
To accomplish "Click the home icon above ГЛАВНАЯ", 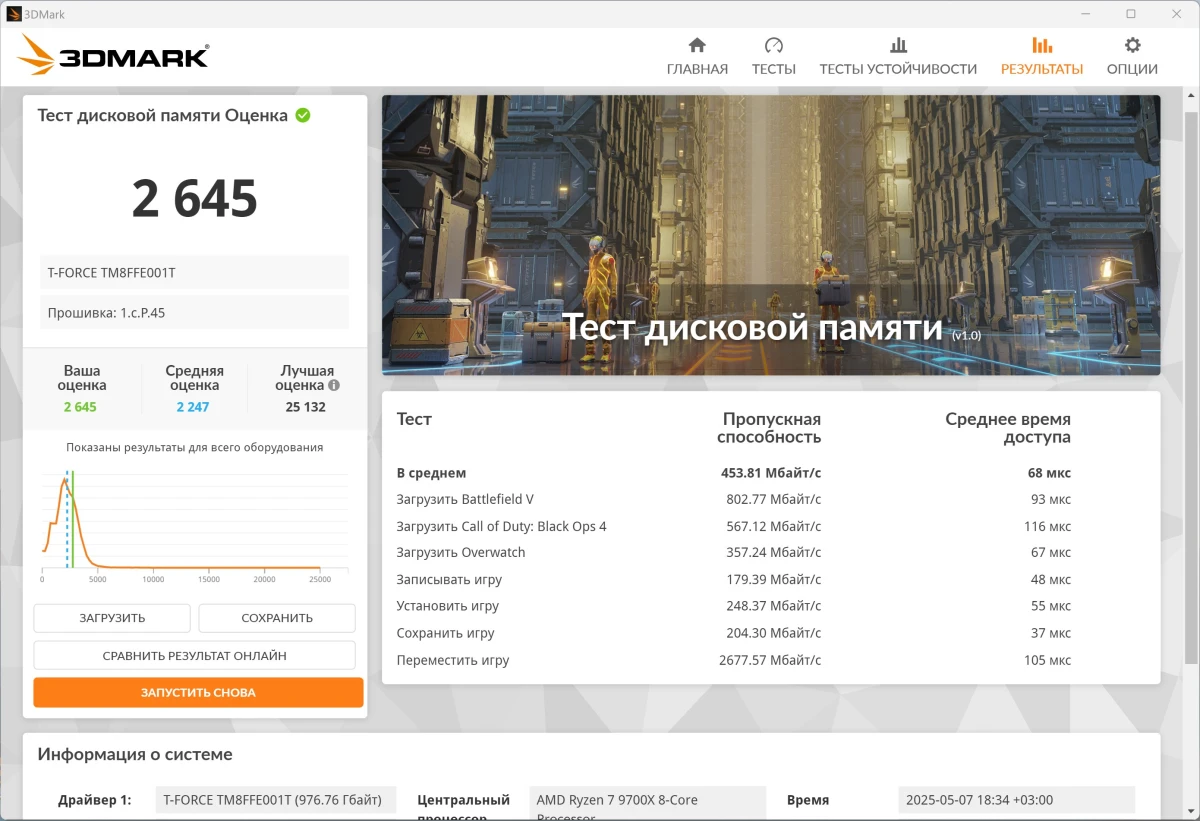I will [x=697, y=45].
